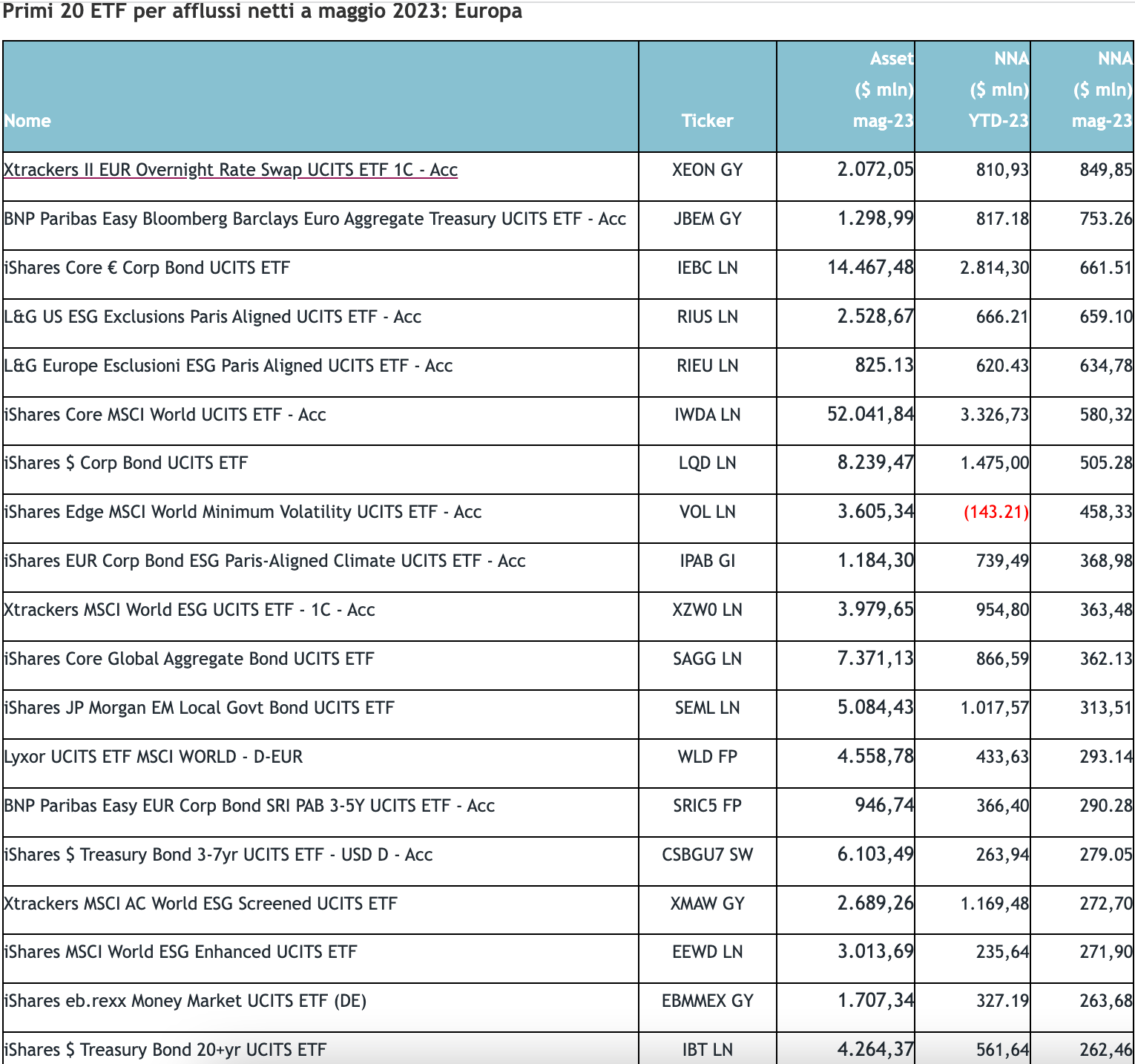Viewport: 1135px width, 1064px height.
Task: Click the IWDA LN ticker cell
Action: click(x=707, y=415)
